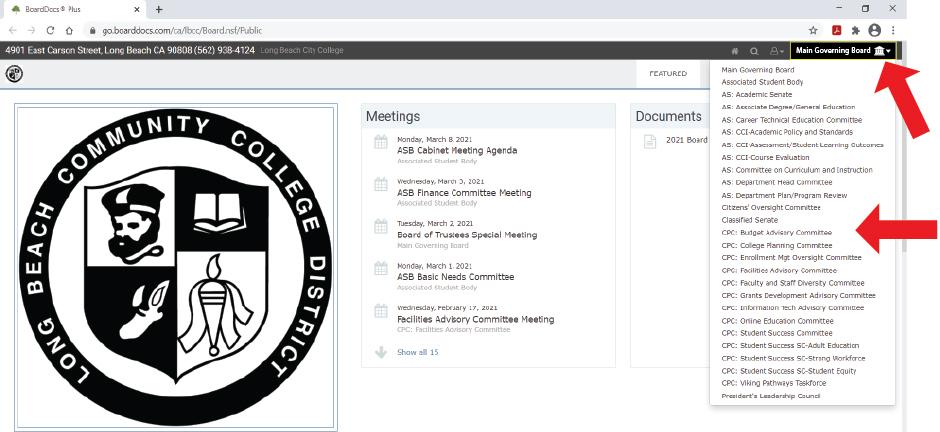Open a new browser tab
The height and width of the screenshot is (432, 940).
[159, 10]
